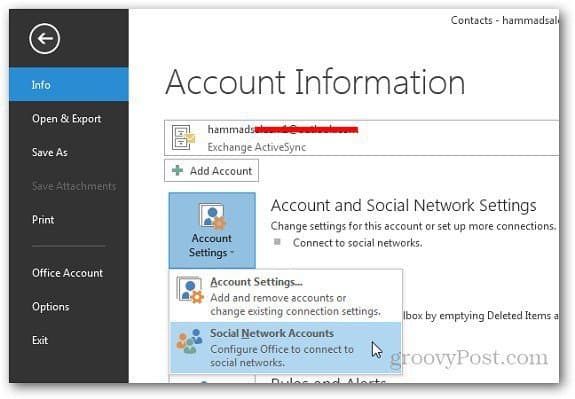The image size is (575, 399).
Task: Click the Account and Social Network Settings heading
Action: point(403,205)
